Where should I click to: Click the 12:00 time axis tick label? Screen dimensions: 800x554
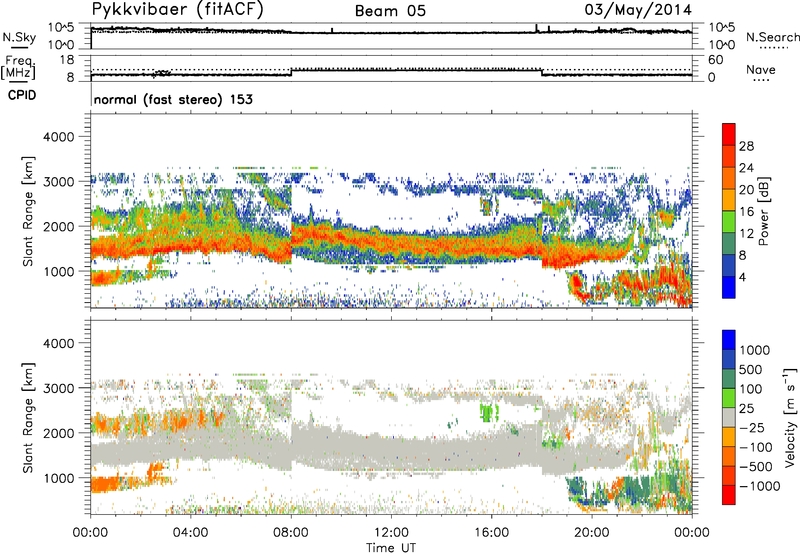coord(391,533)
